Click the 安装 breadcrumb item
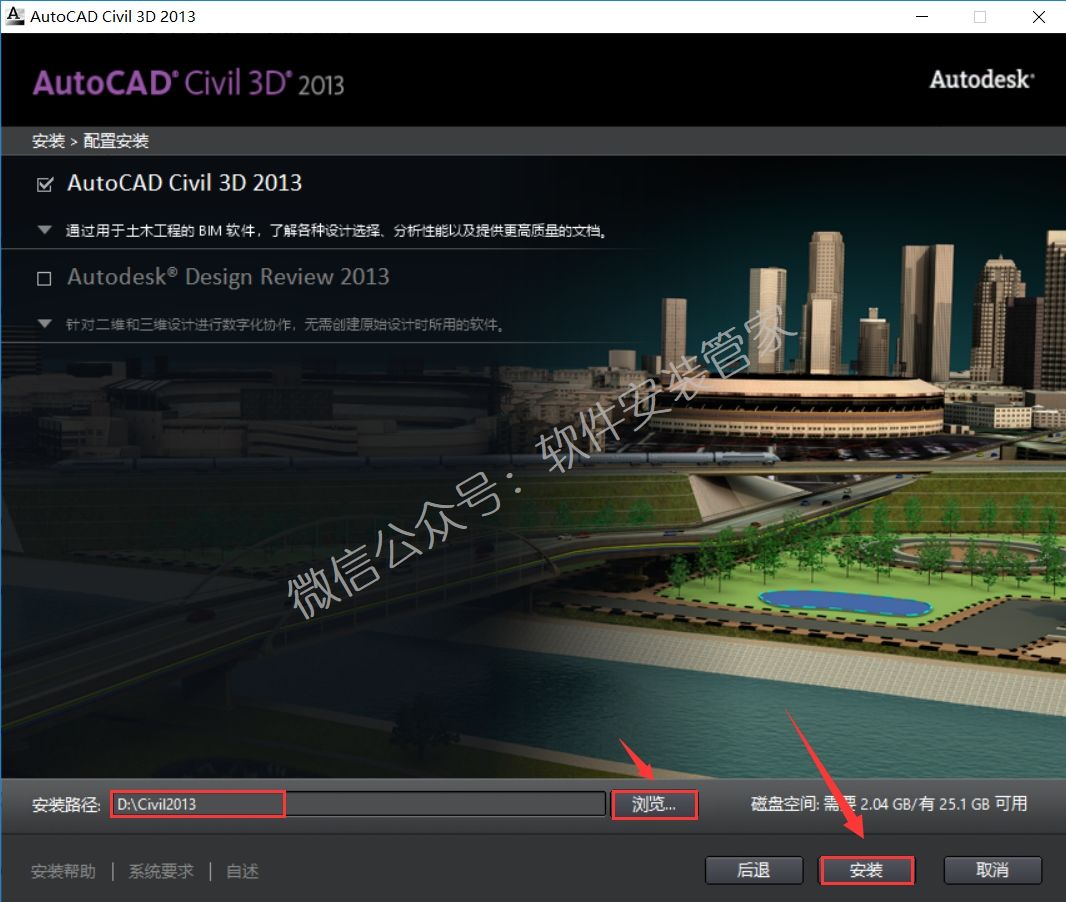 pos(48,141)
